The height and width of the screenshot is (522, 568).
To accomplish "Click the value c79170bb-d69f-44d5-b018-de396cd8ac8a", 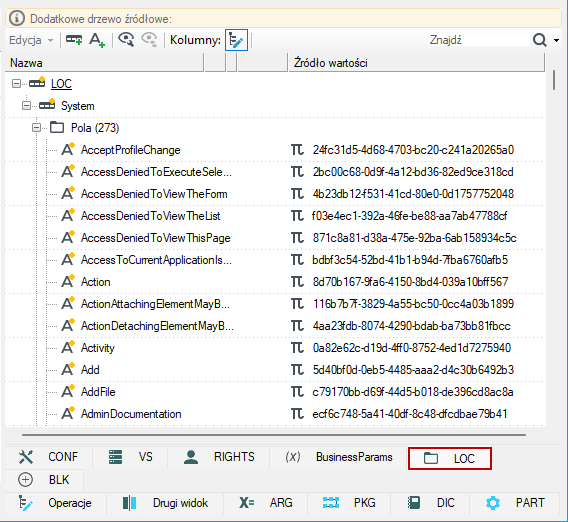I will coord(413,392).
